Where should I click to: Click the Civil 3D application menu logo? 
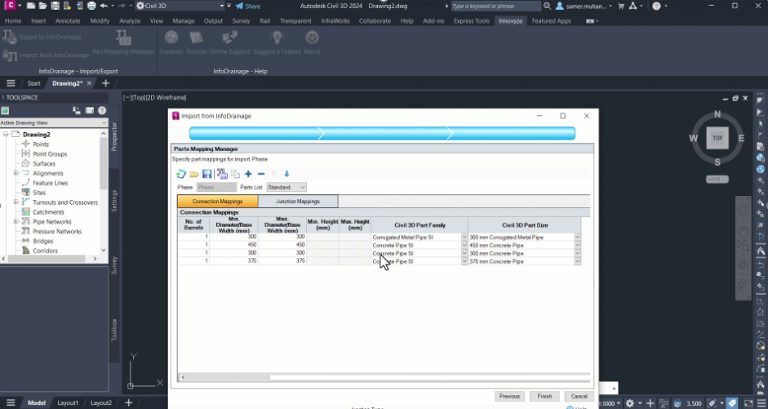[x=10, y=6]
